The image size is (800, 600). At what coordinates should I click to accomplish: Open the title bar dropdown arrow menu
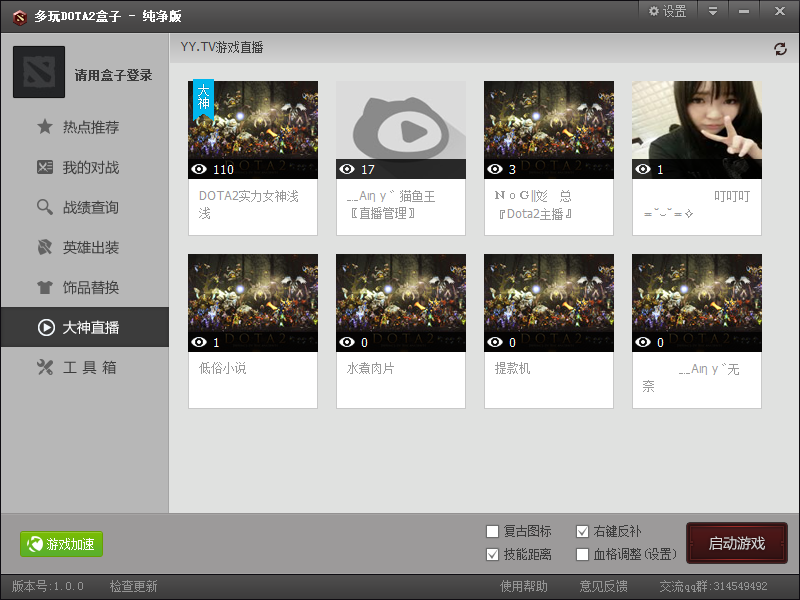(713, 11)
